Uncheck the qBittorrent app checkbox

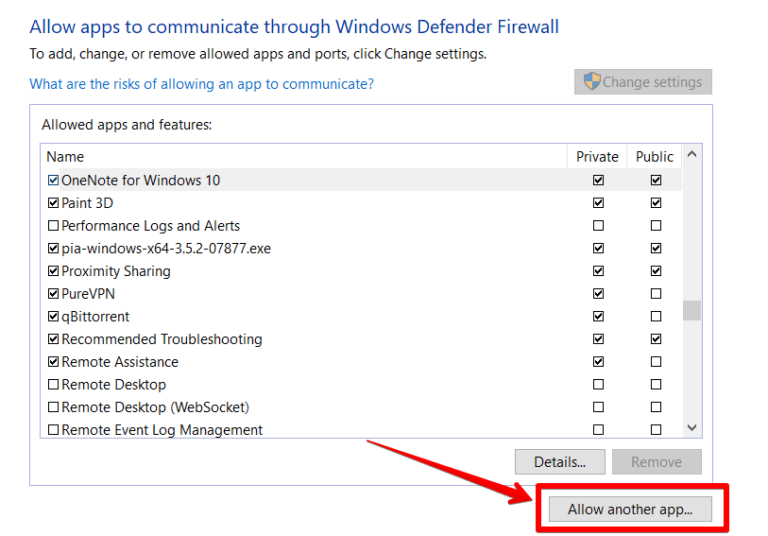(x=54, y=317)
